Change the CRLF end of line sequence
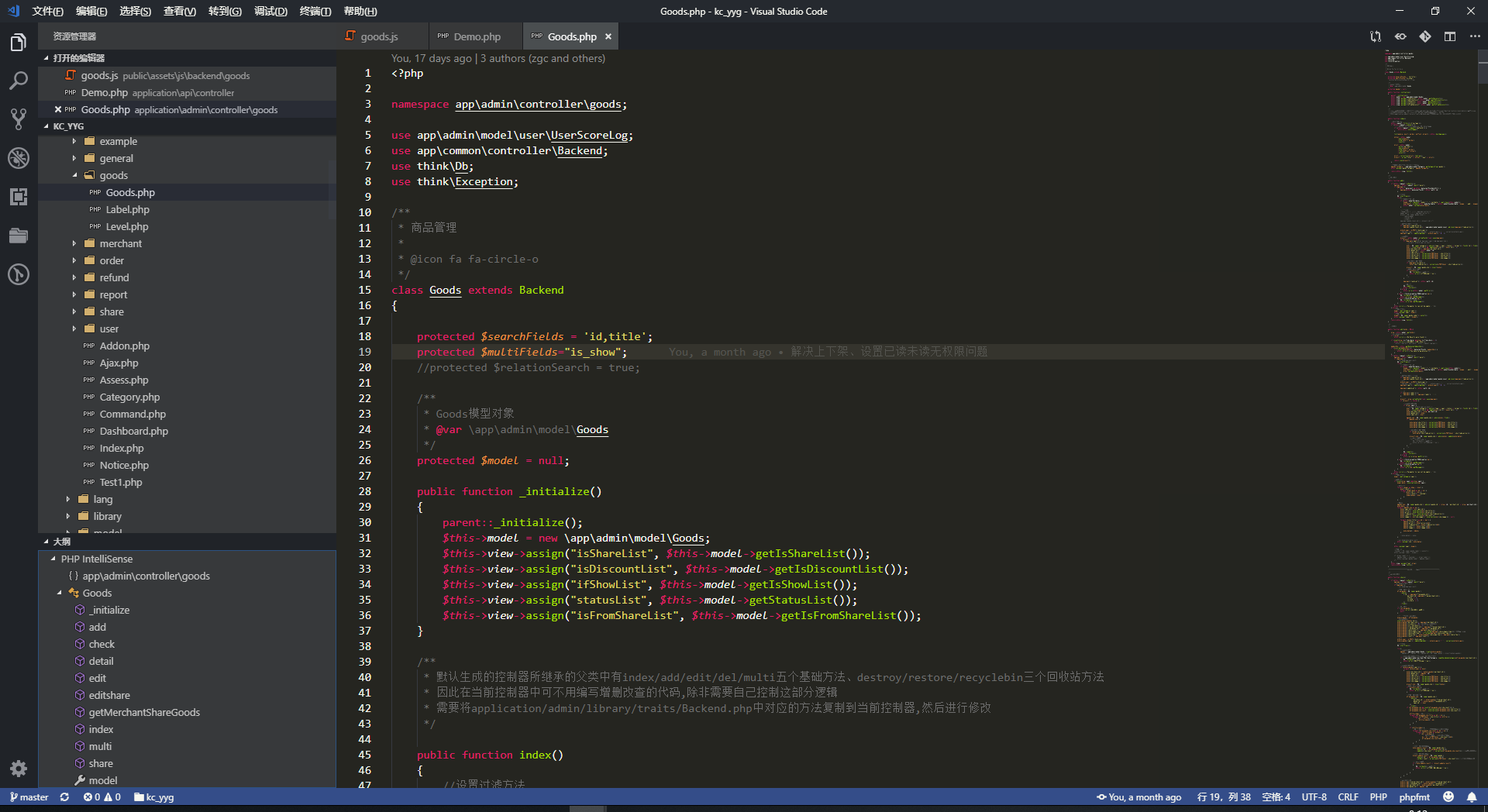 (x=1348, y=797)
